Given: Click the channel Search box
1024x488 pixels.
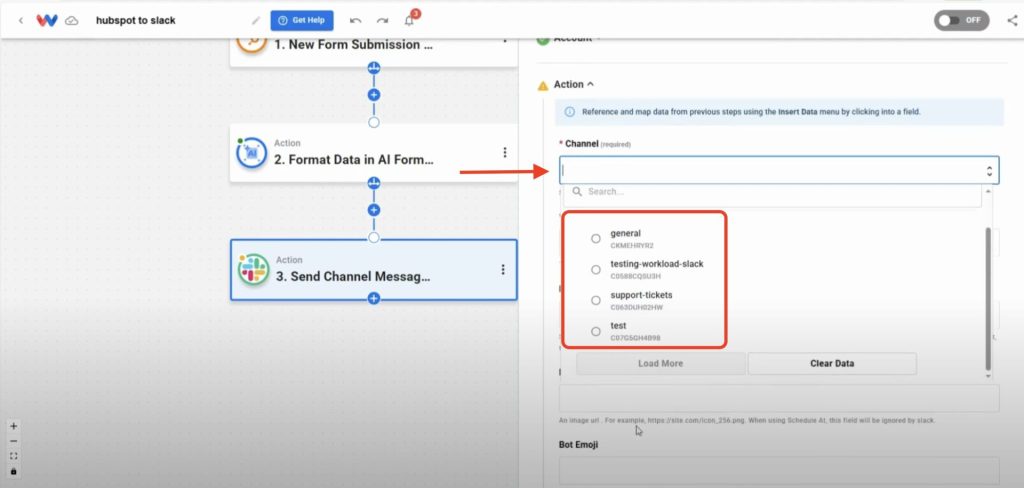Looking at the screenshot, I should click(773, 192).
